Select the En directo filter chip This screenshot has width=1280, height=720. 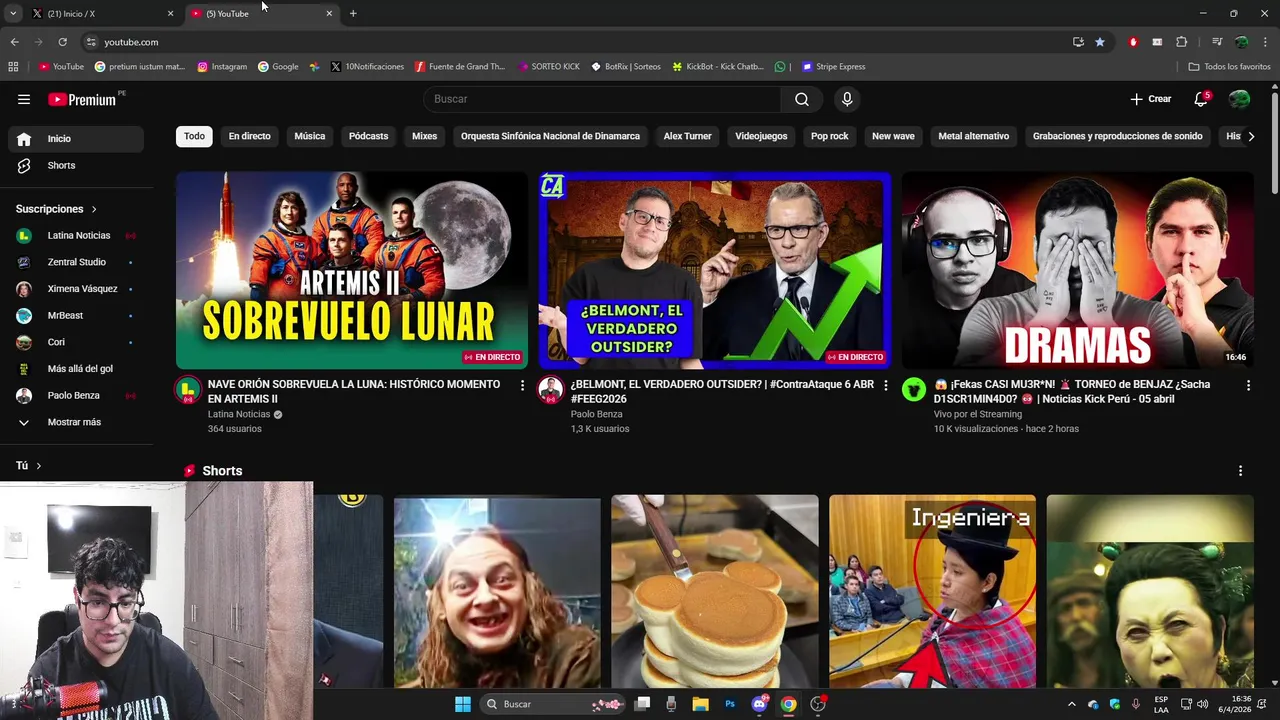pos(249,136)
